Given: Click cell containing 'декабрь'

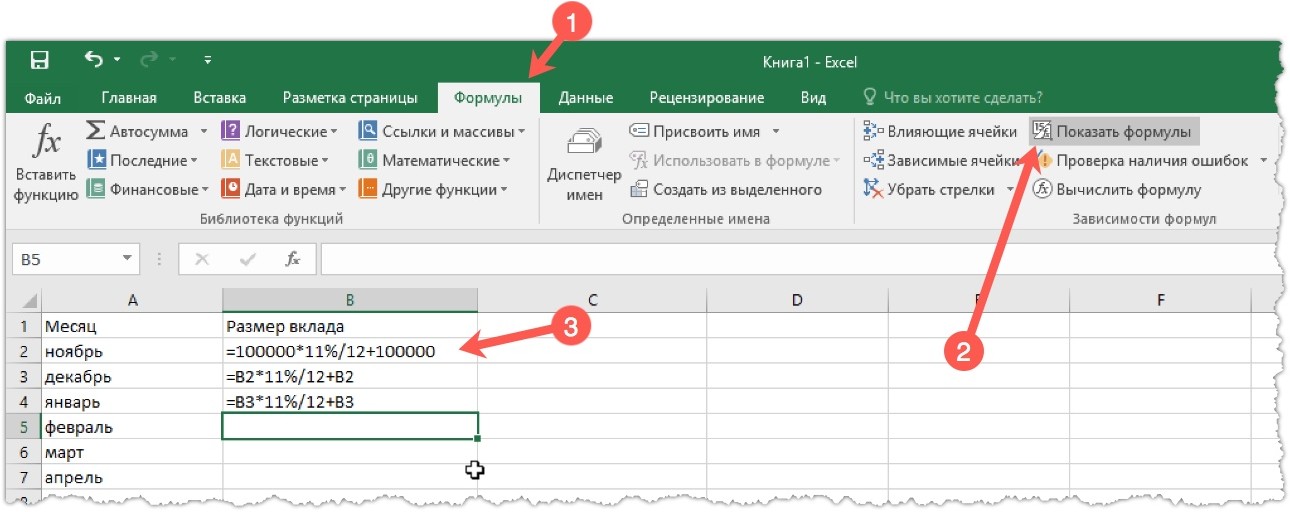Looking at the screenshot, I should pyautogui.click(x=132, y=376).
